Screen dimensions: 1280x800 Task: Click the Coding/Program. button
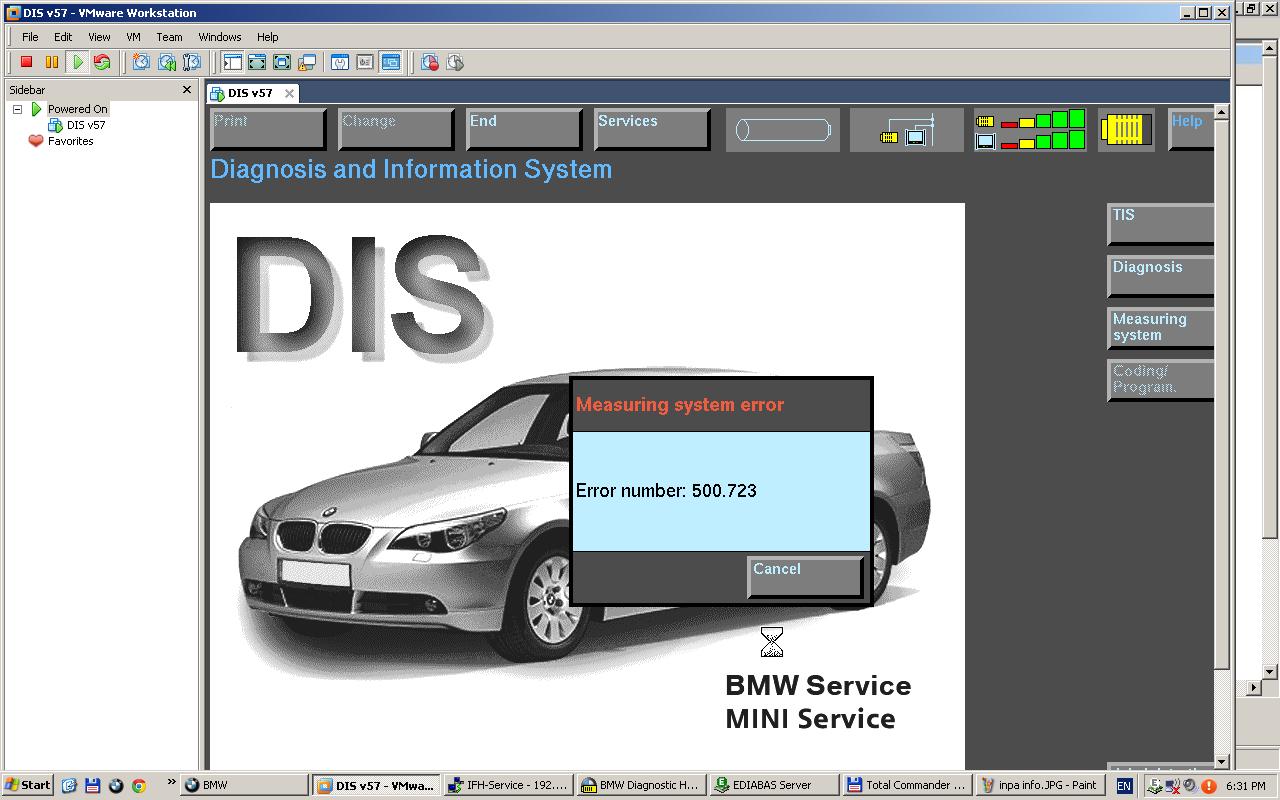pos(1161,381)
